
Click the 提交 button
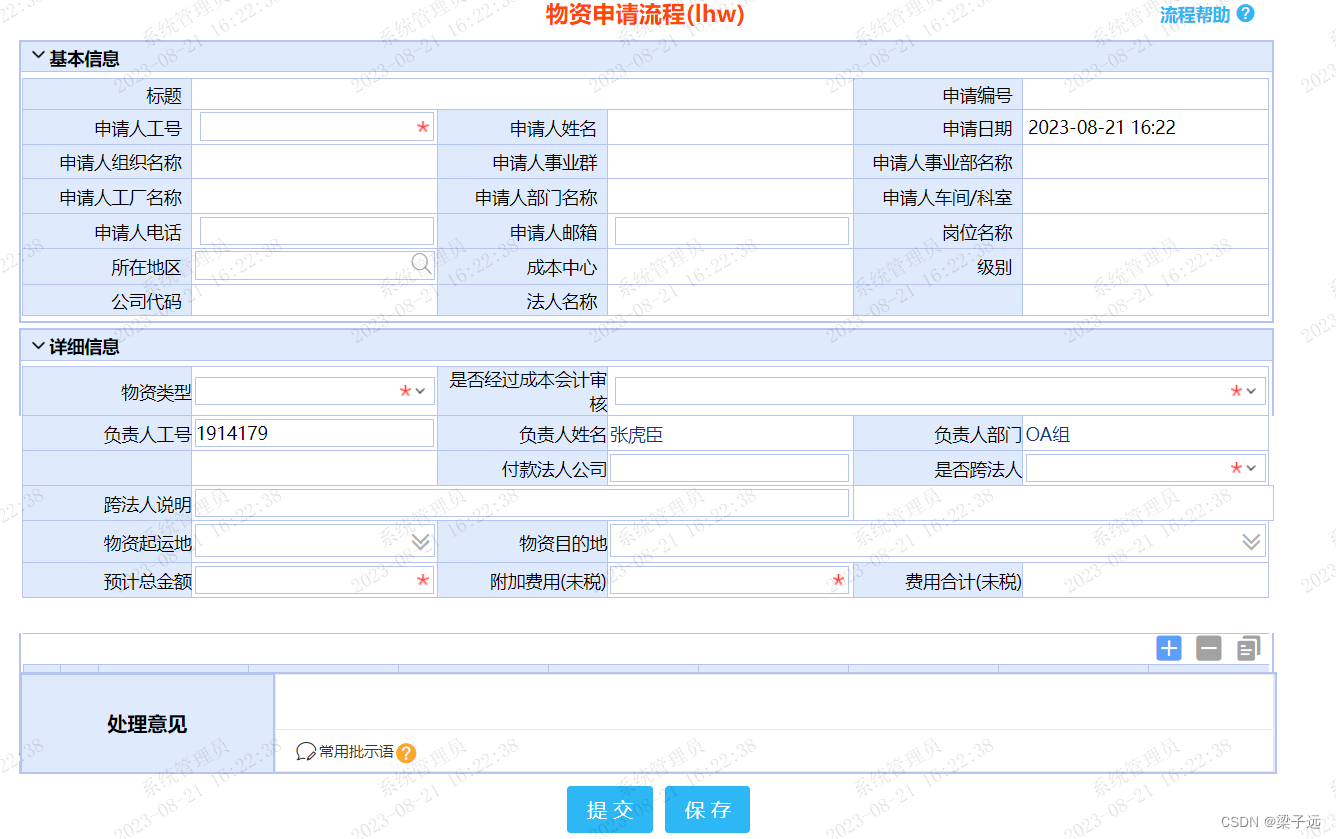tap(610, 810)
